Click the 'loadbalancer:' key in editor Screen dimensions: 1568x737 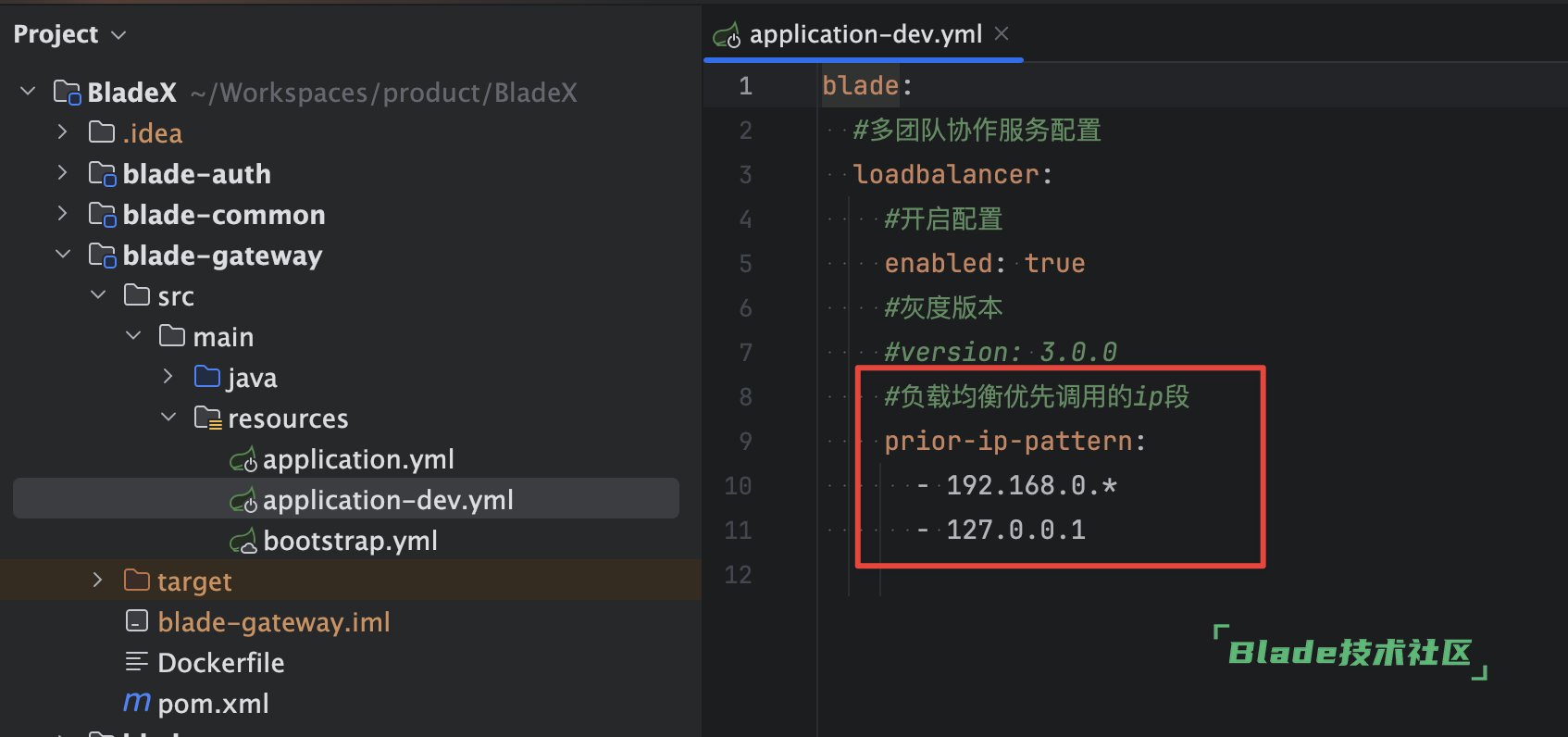tap(952, 174)
